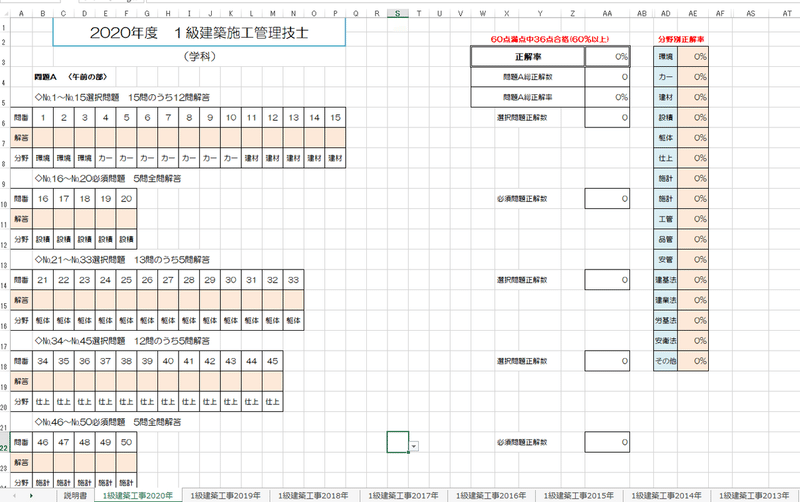Click the No.34~No.45選択問題 heading text
Image resolution: width=800 pixels, height=502 pixels.
pos(122,341)
